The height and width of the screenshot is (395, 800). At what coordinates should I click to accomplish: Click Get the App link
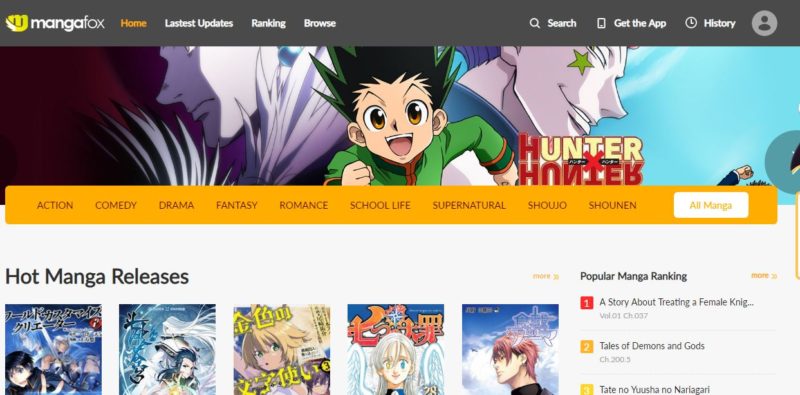640,23
